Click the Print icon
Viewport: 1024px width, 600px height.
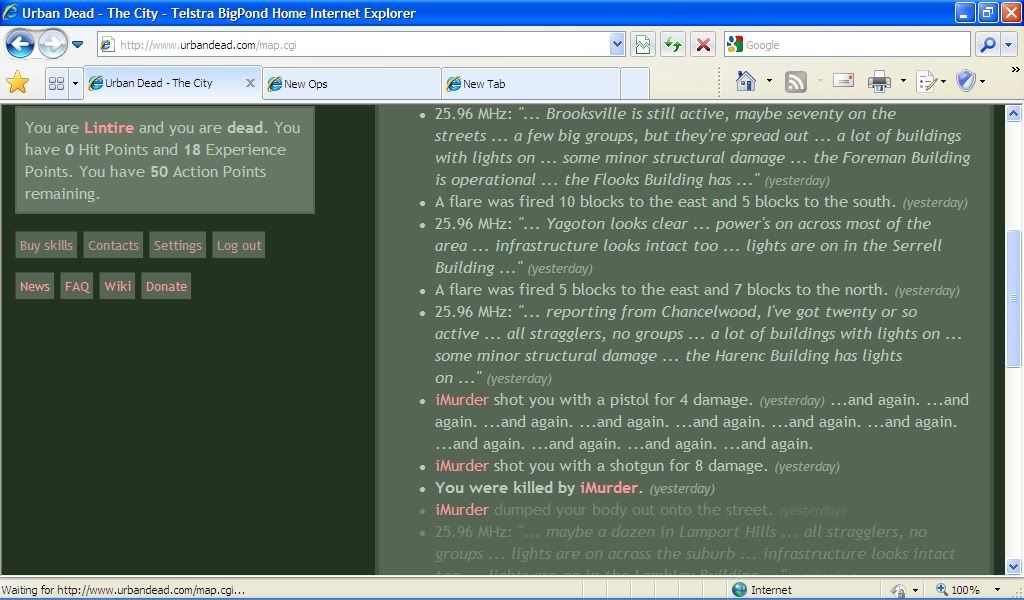(879, 82)
